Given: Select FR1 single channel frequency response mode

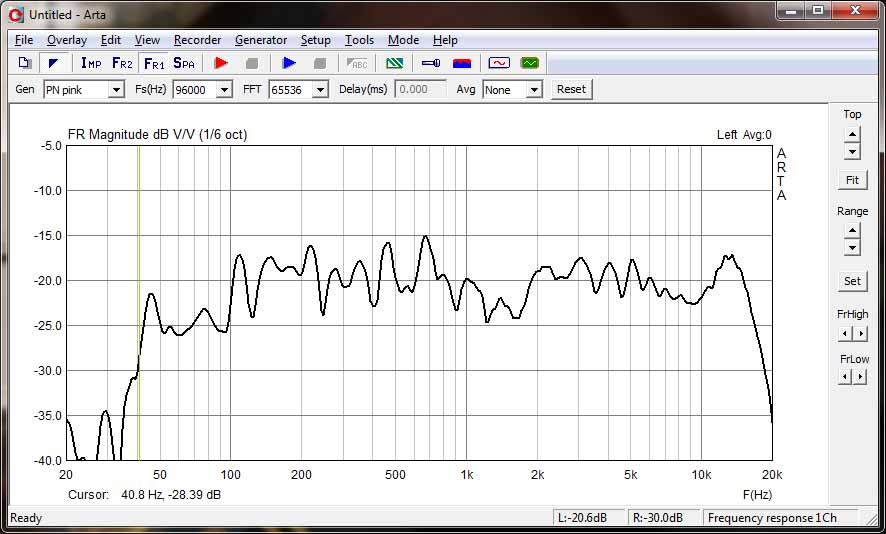Looking at the screenshot, I should click(154, 63).
